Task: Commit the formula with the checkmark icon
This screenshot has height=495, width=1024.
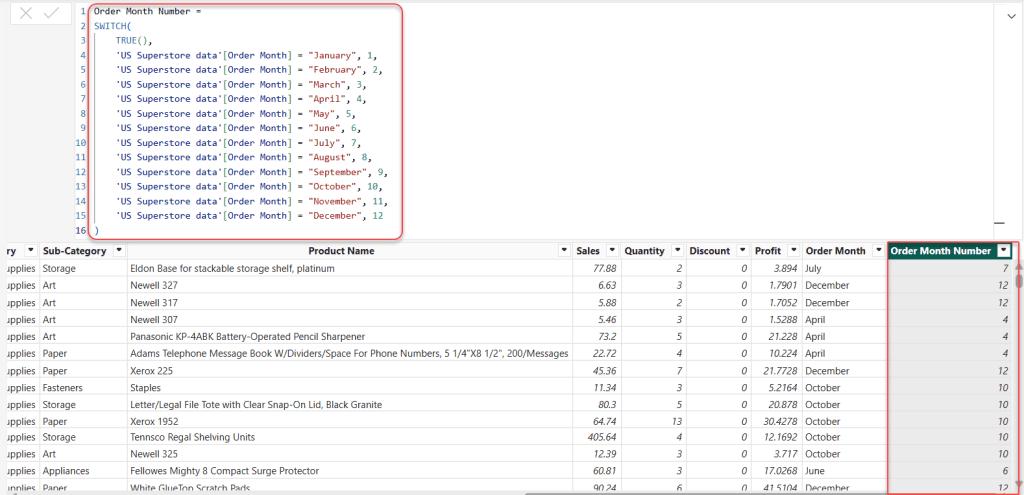Action: pos(51,13)
